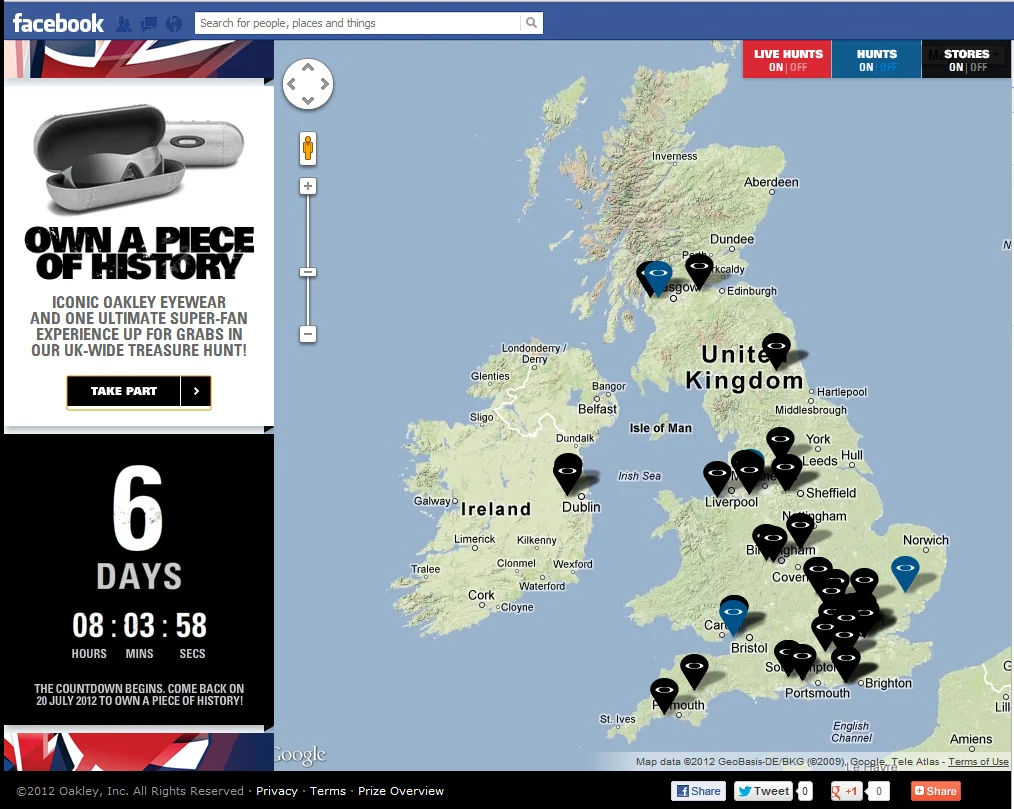This screenshot has height=809, width=1014.
Task: Open the Prize Overview link
Action: 401,791
